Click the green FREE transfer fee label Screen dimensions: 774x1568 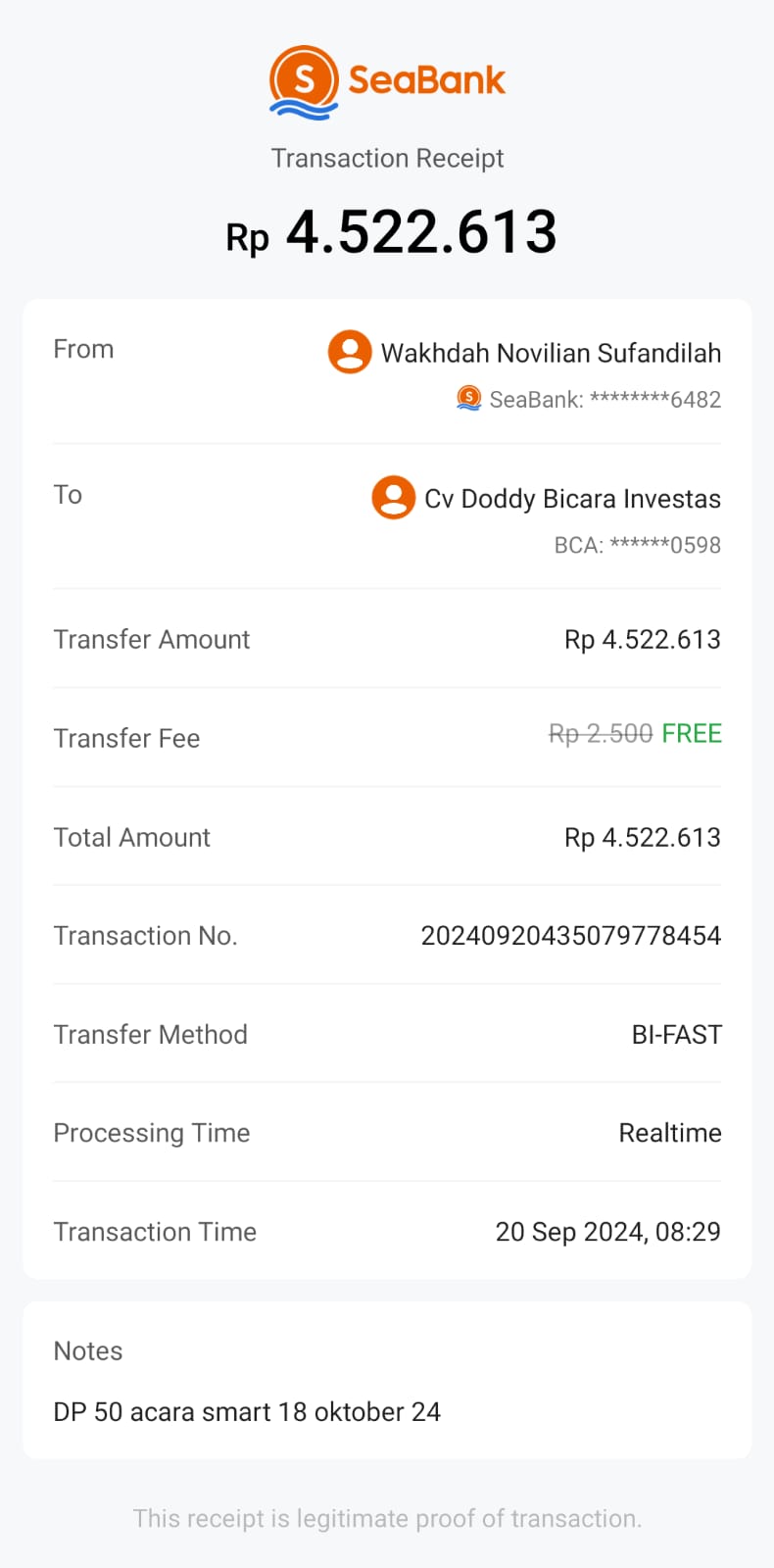point(692,734)
